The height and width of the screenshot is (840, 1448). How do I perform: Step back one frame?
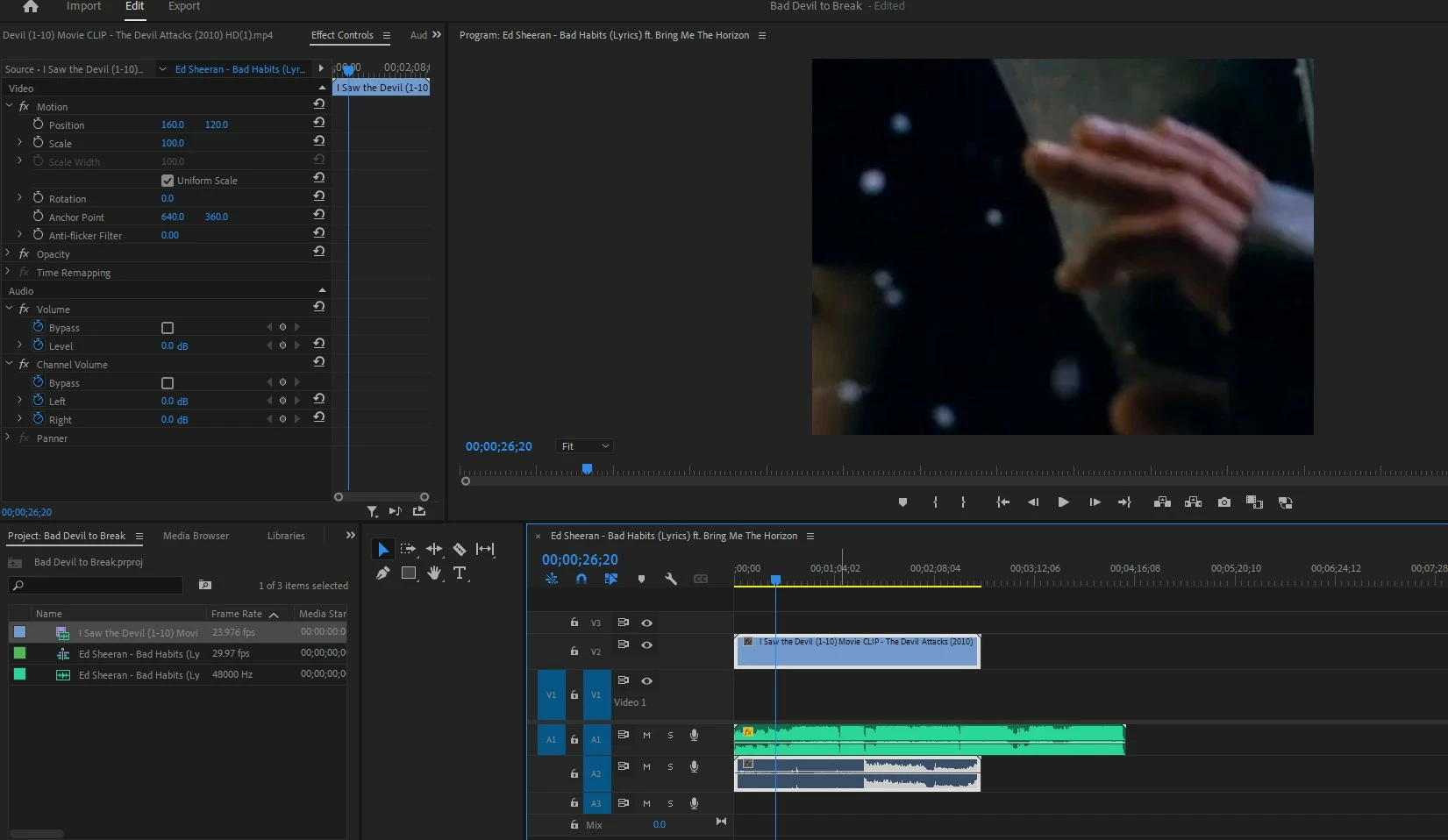[x=1033, y=502]
